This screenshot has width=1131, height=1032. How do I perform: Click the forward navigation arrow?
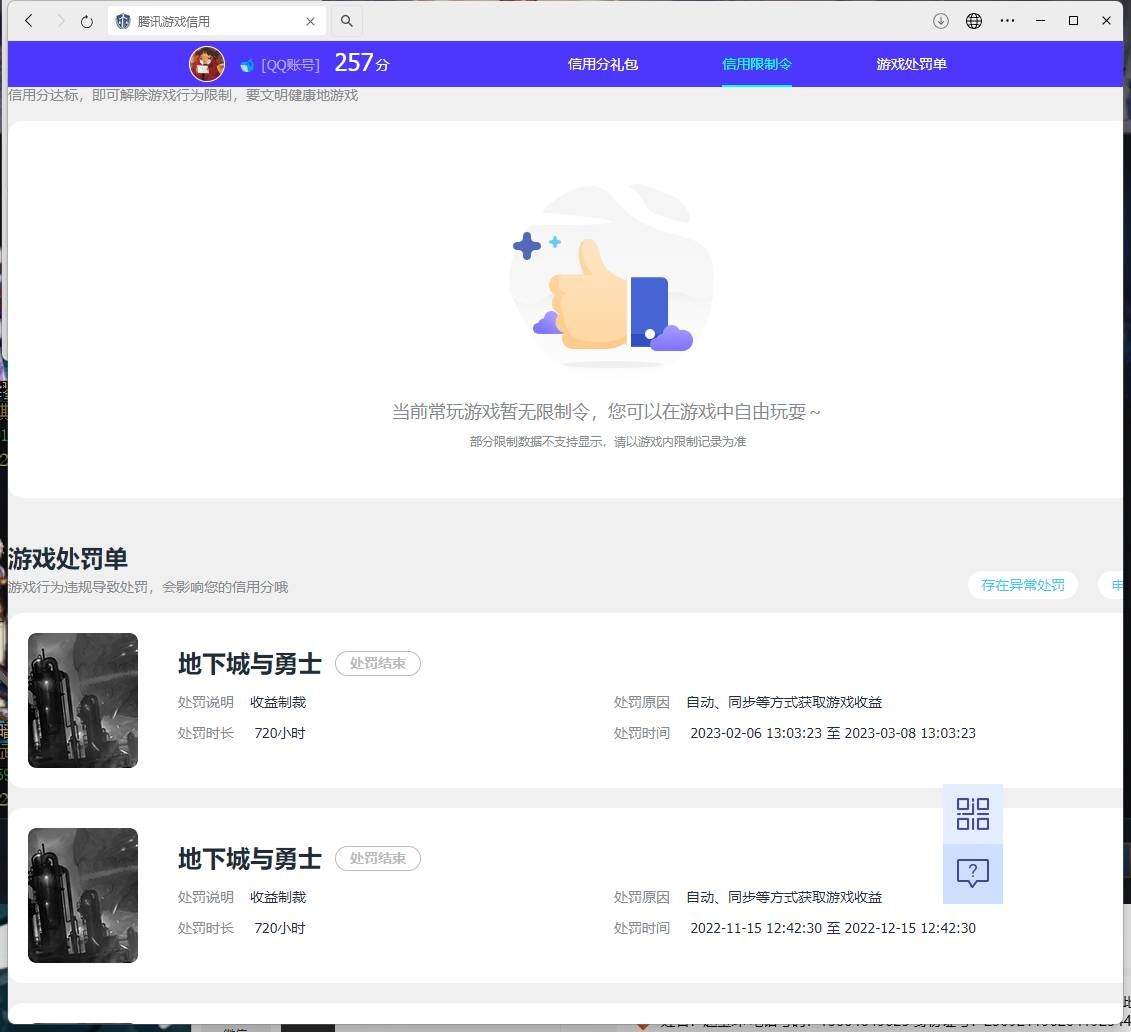point(61,21)
